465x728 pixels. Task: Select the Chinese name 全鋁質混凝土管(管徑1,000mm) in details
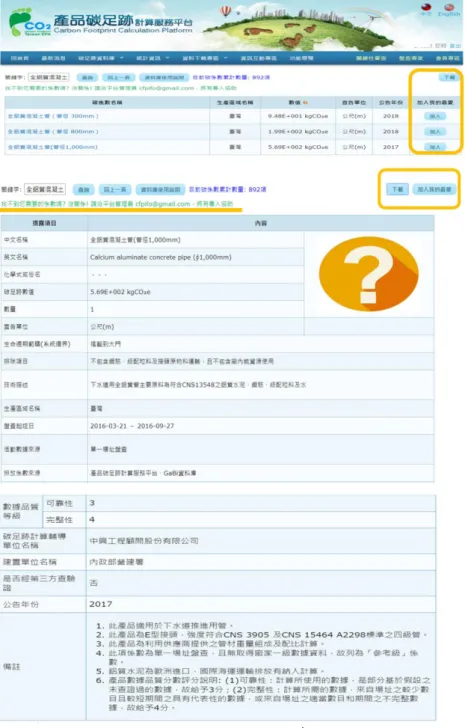point(136,240)
